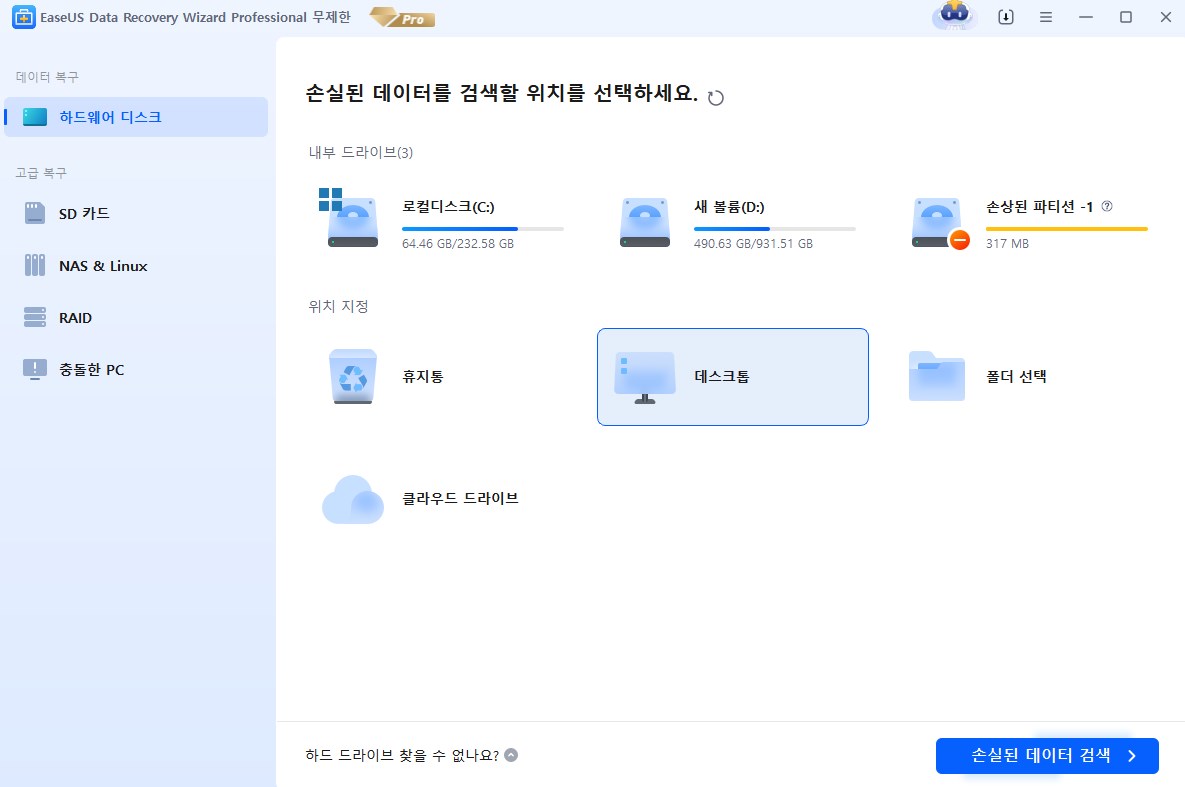Click the 손실된 데이터 검색 button

(1047, 756)
